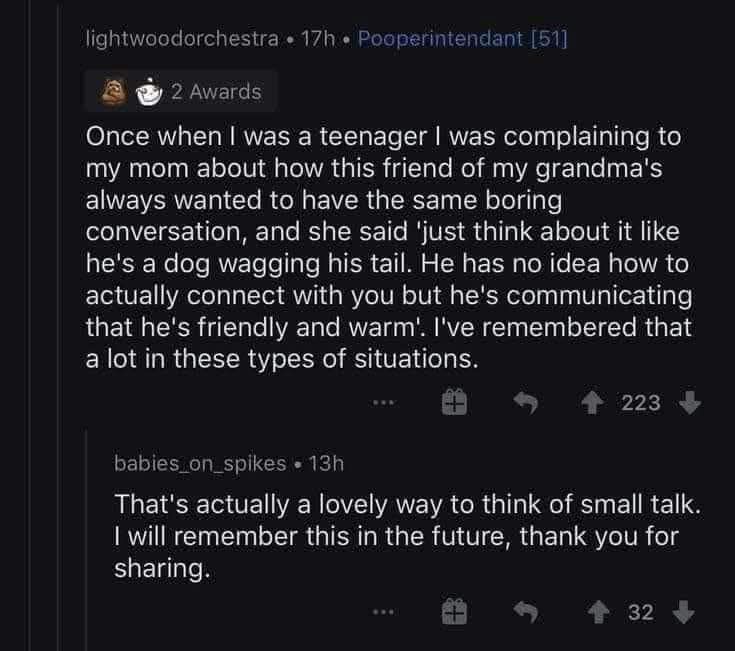Click the snoo award icon
The height and width of the screenshot is (651, 735).
(x=147, y=92)
